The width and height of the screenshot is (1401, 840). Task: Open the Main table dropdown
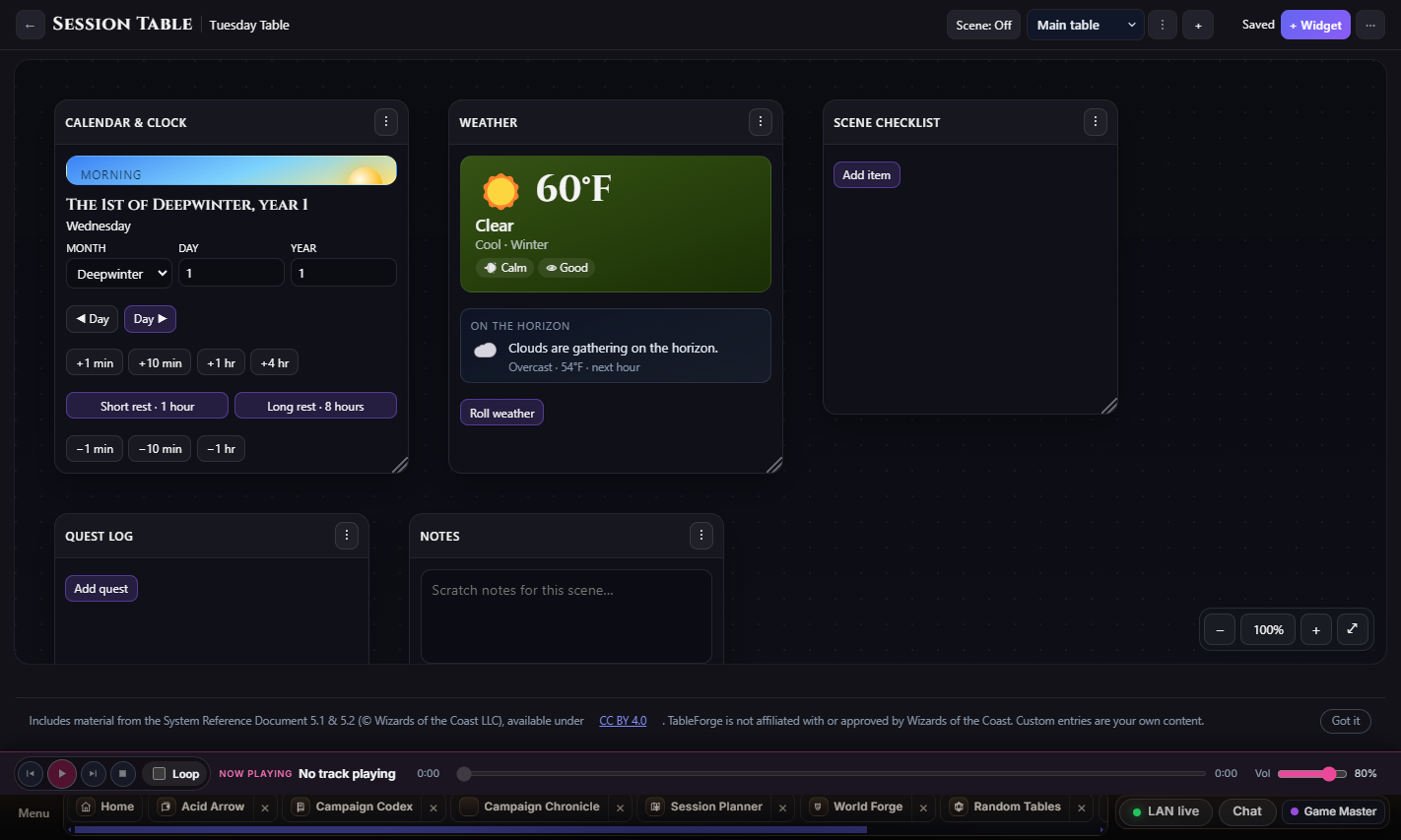pos(1086,26)
